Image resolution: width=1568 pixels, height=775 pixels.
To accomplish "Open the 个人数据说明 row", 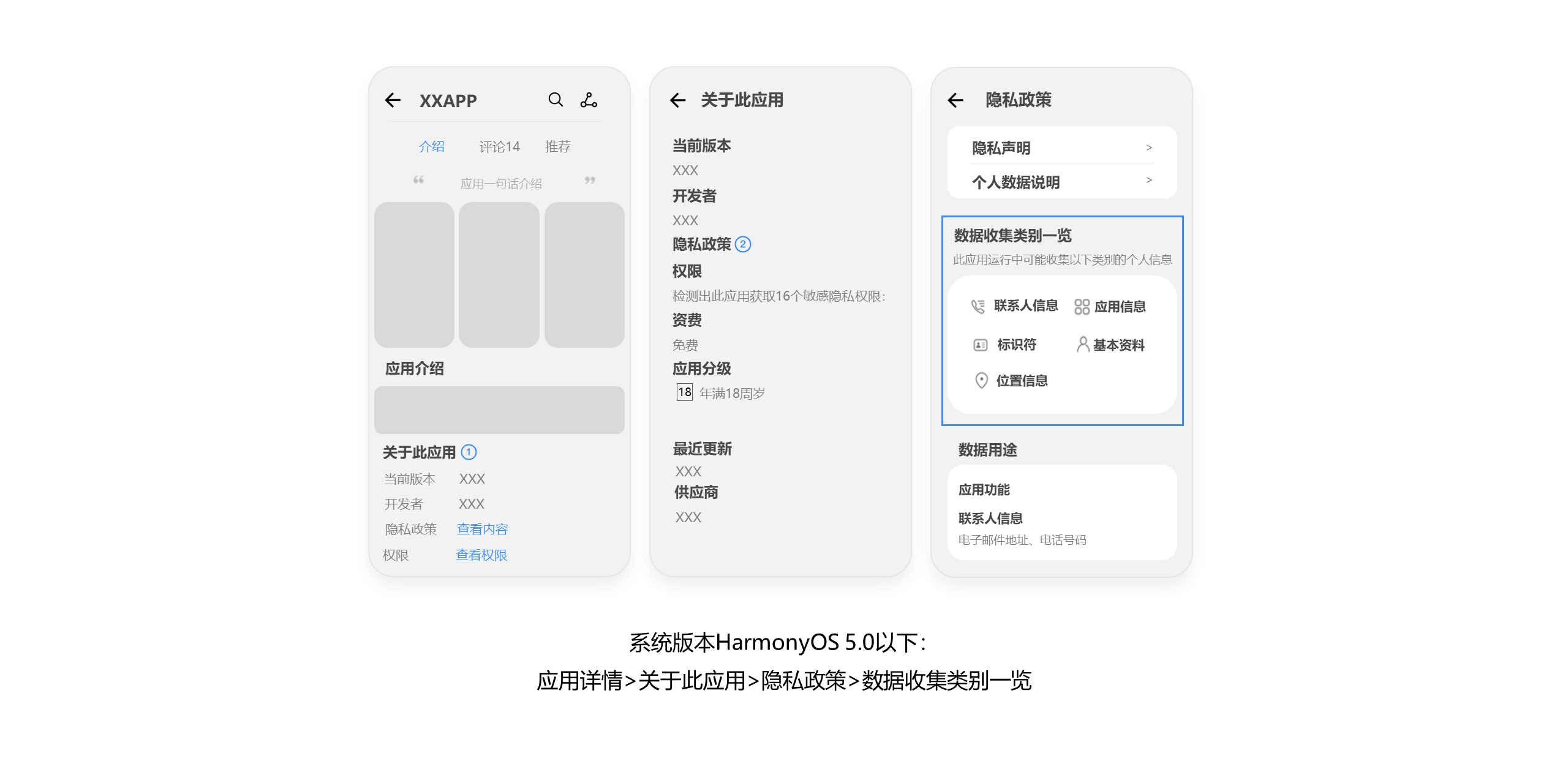I will click(1062, 182).
